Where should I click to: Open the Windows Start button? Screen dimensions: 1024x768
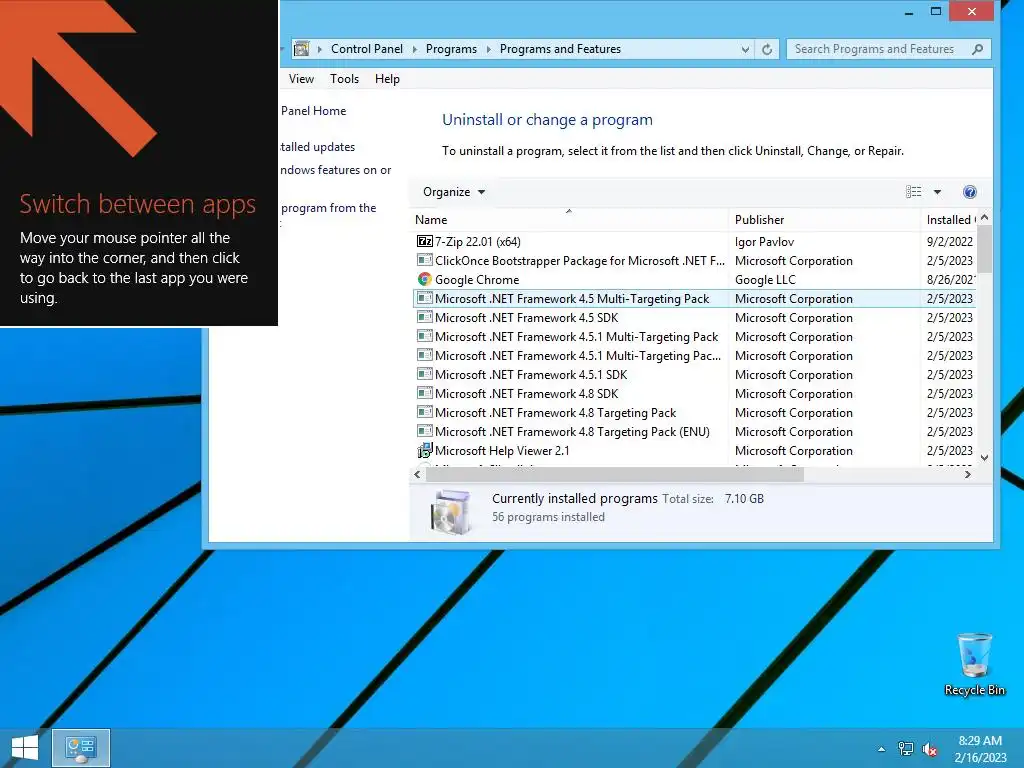point(25,748)
